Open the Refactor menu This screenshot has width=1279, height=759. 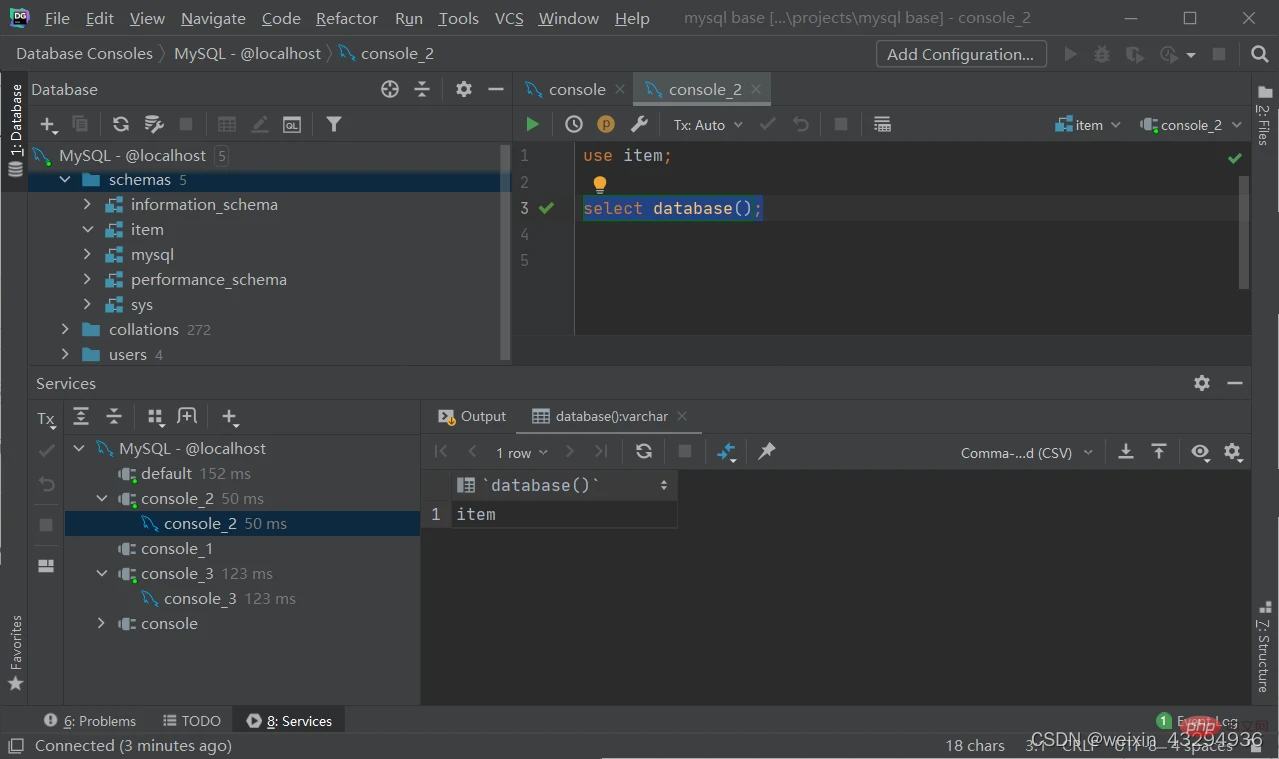(x=347, y=18)
